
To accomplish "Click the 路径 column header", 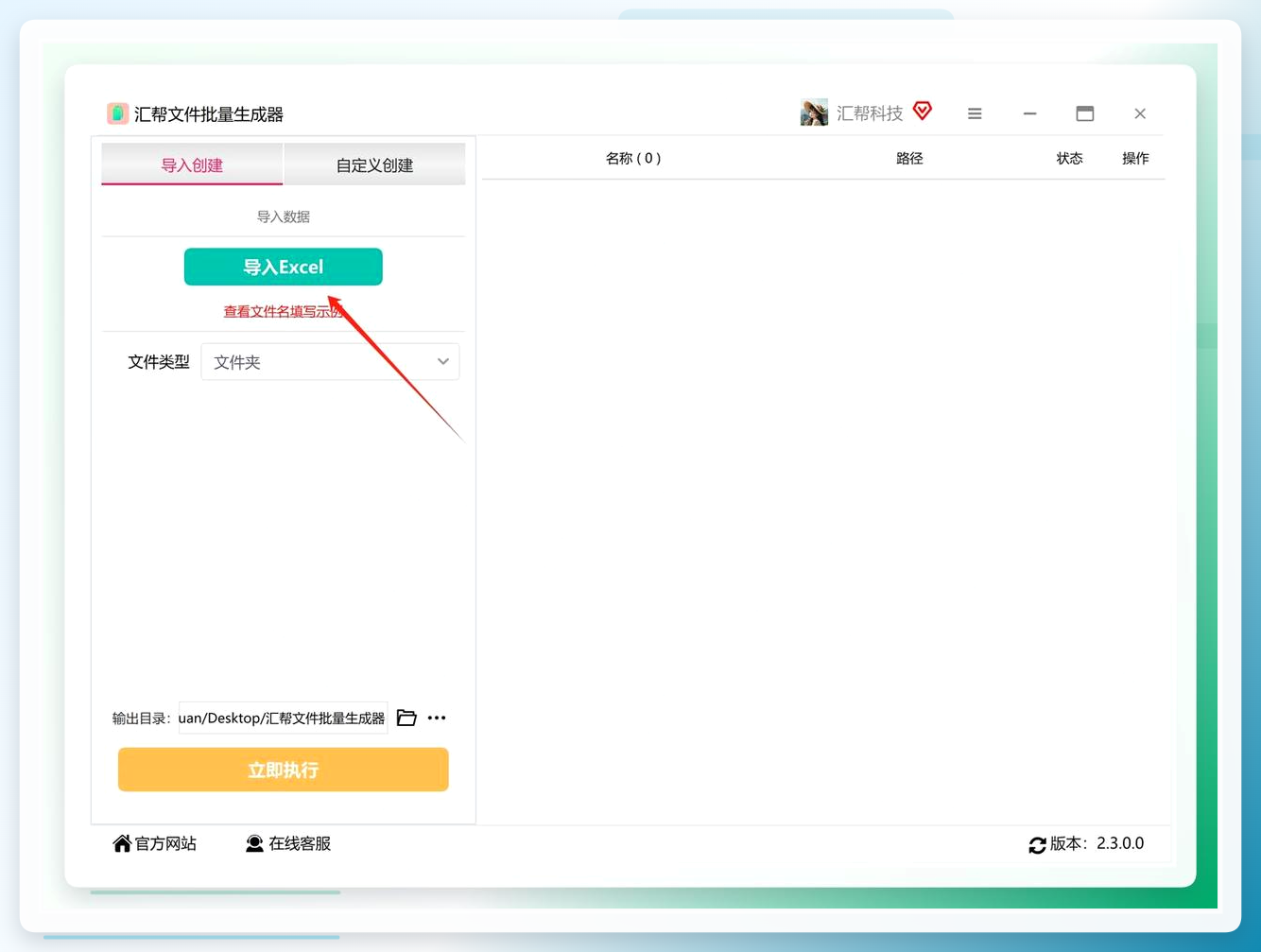I will pyautogui.click(x=909, y=158).
